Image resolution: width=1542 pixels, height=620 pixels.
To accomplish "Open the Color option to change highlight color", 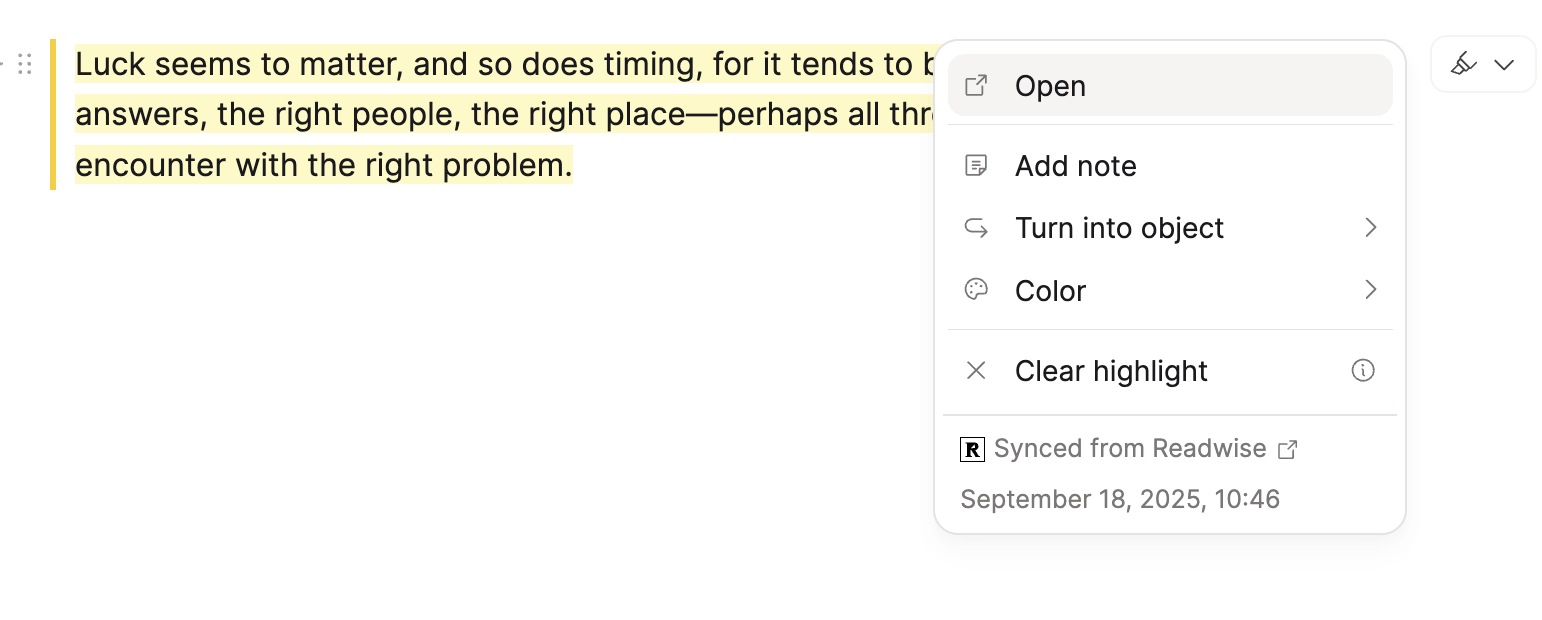I will click(x=1051, y=290).
